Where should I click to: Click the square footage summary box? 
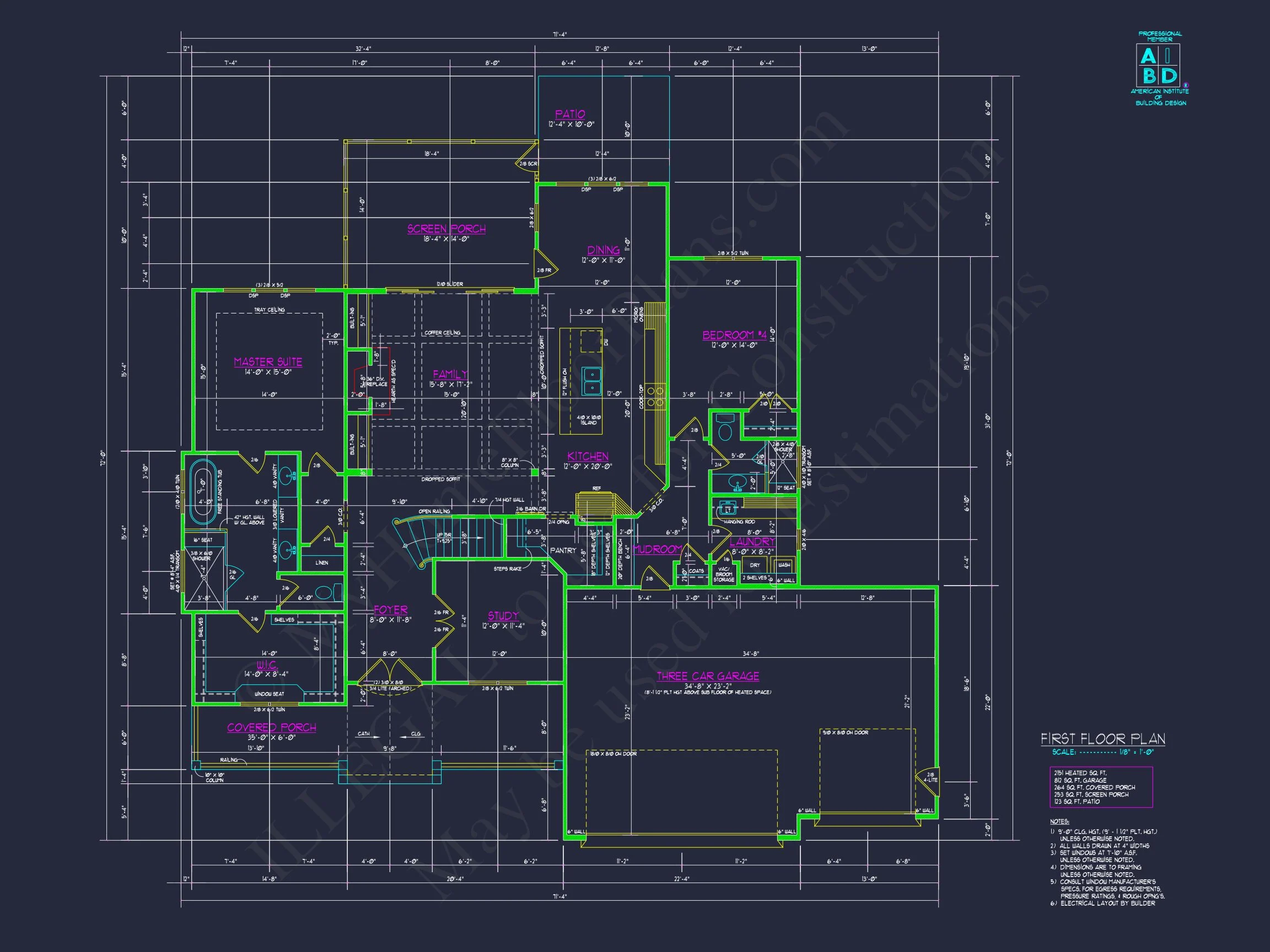[x=1101, y=787]
